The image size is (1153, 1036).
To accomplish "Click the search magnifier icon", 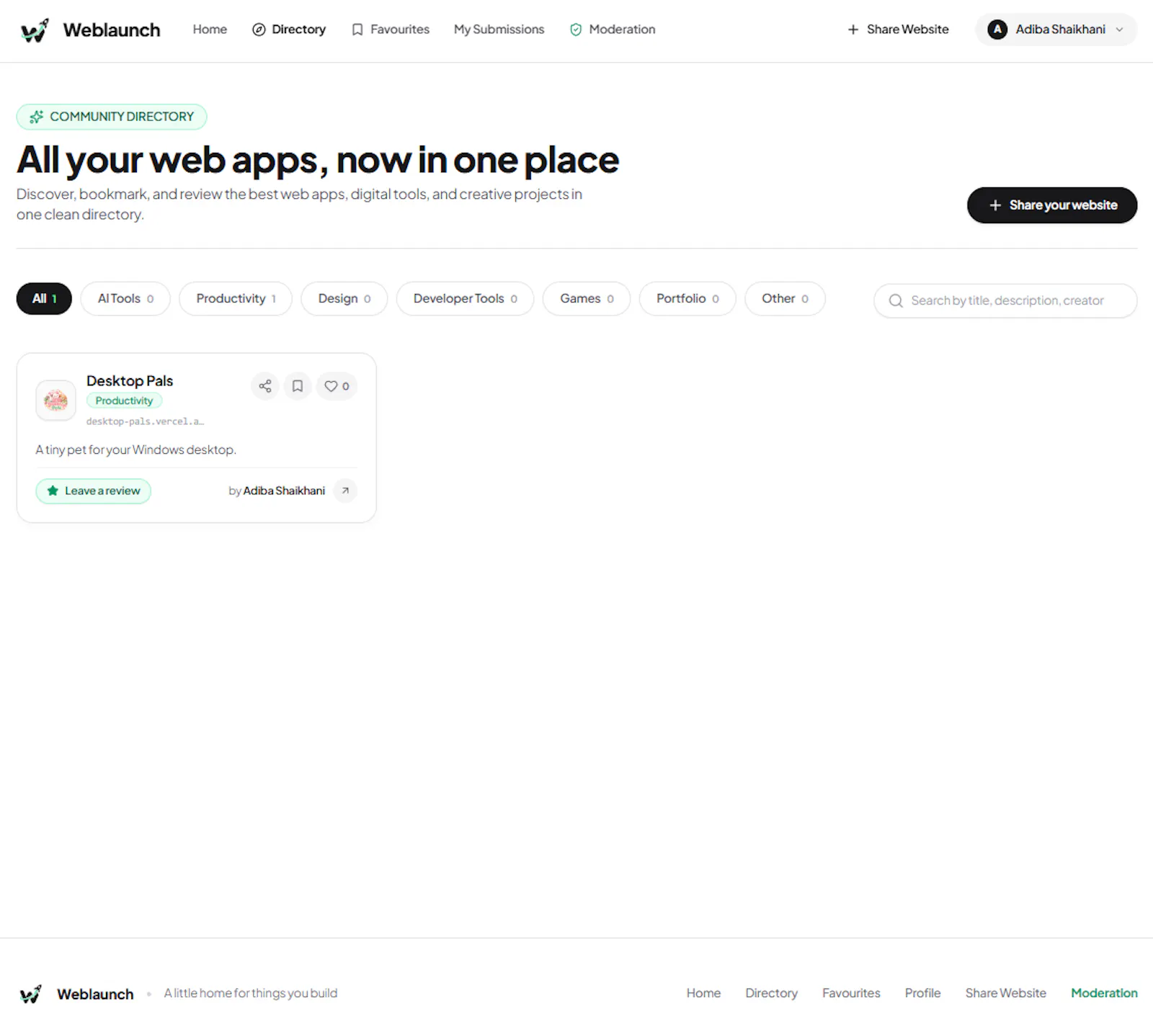I will pyautogui.click(x=896, y=300).
